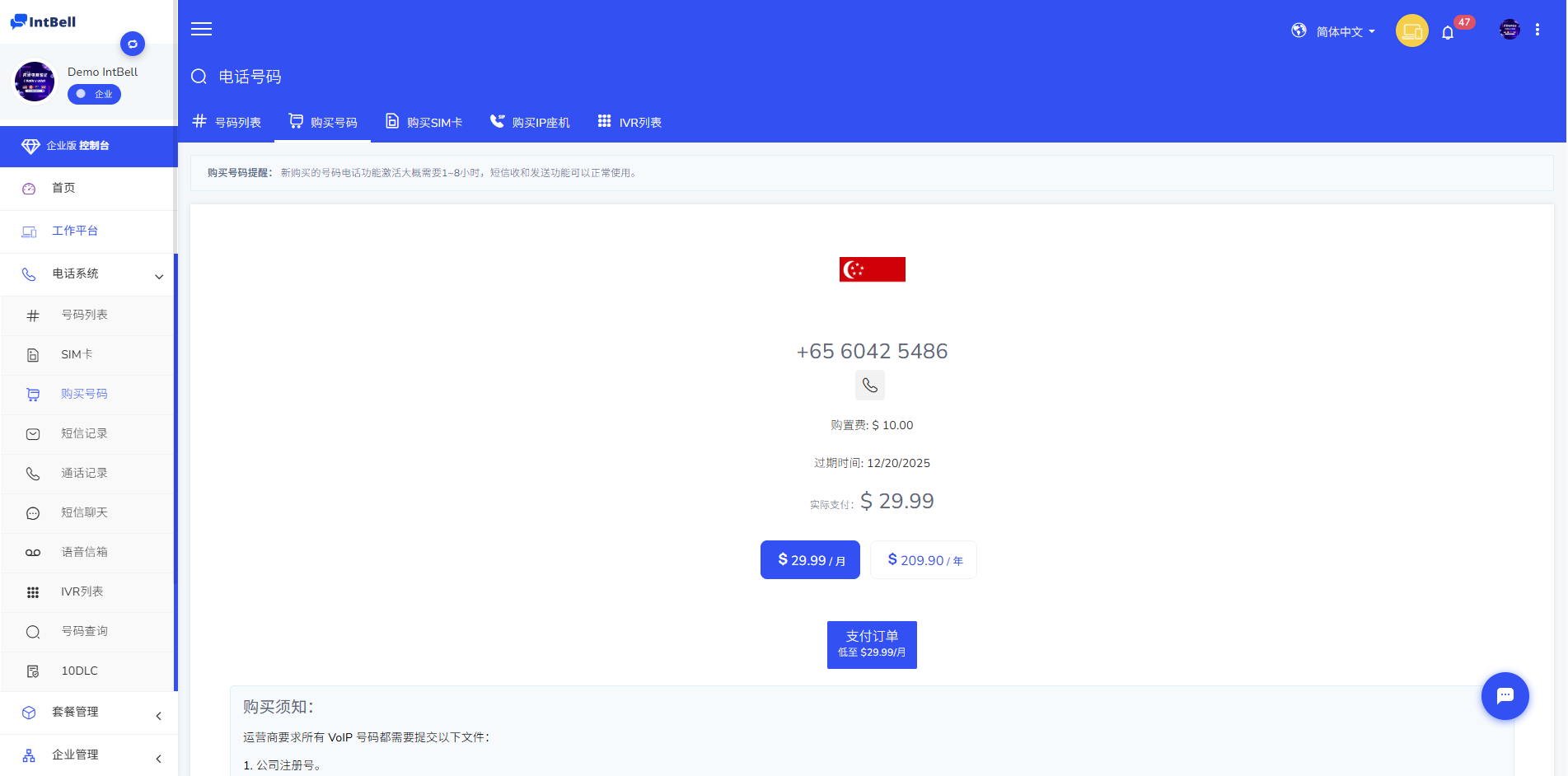Open the 简体中文 language dropdown
The height and width of the screenshot is (776, 1568).
pos(1335,31)
